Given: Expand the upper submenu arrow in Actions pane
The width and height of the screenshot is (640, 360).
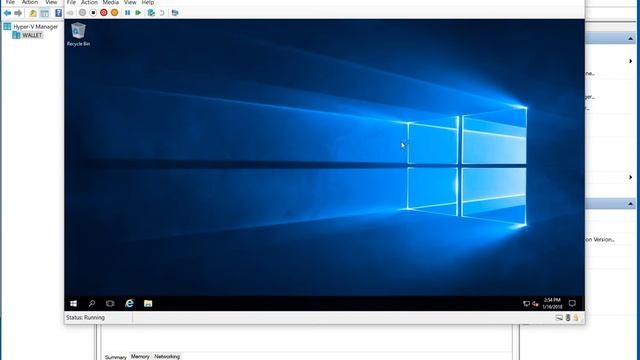Looking at the screenshot, I should coord(631,61).
